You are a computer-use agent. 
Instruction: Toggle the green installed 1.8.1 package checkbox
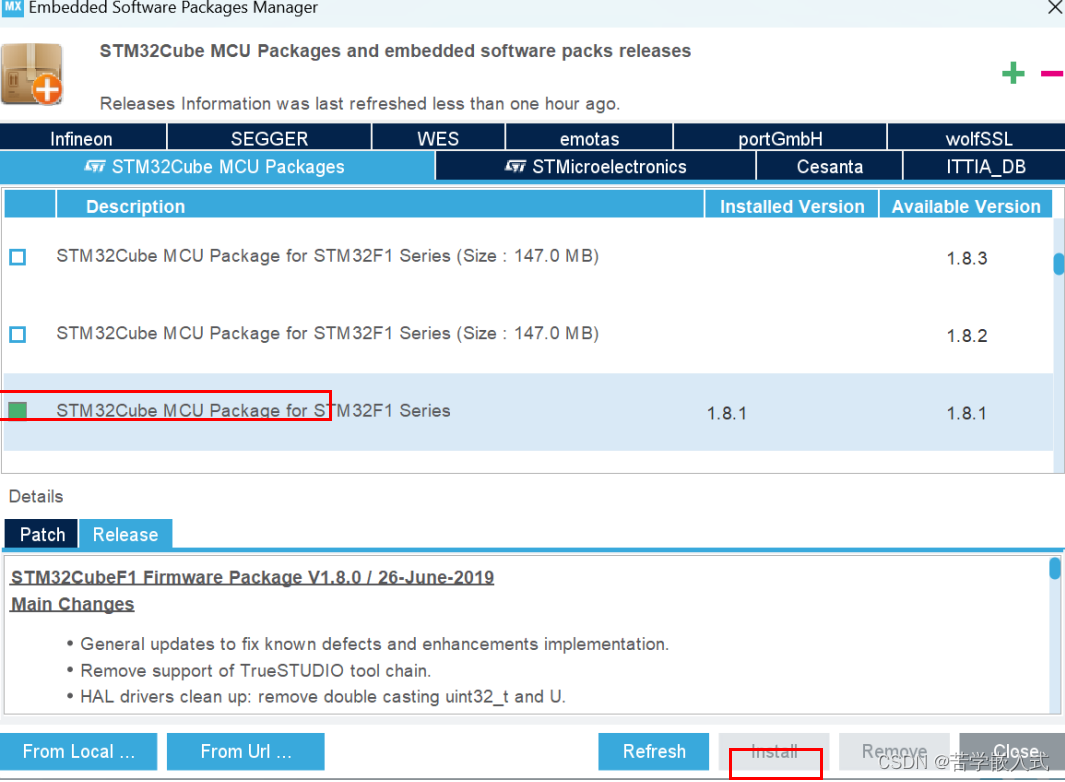click(18, 410)
